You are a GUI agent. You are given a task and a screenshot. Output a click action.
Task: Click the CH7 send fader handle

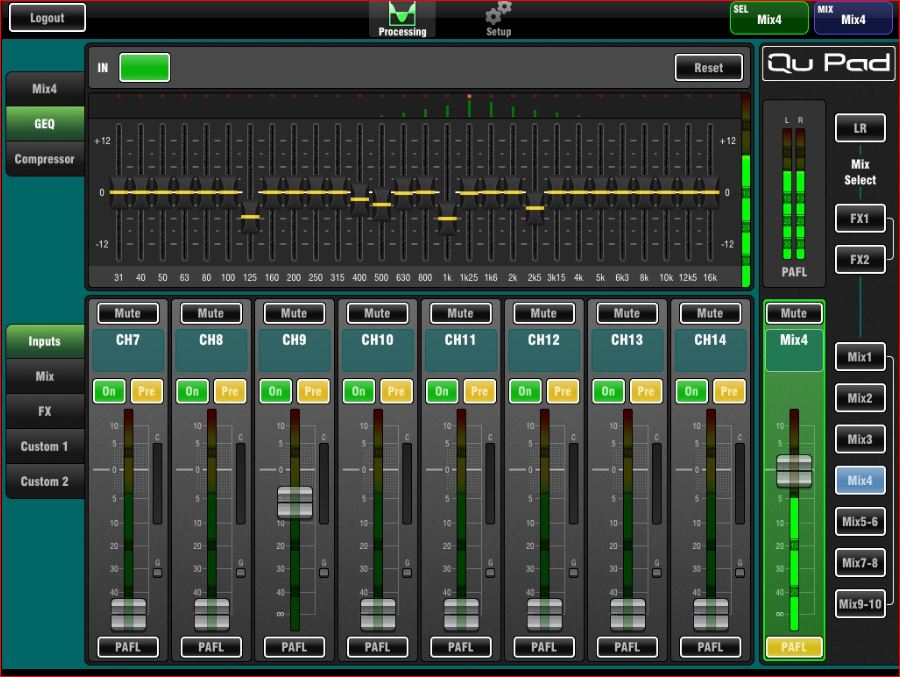coord(128,614)
